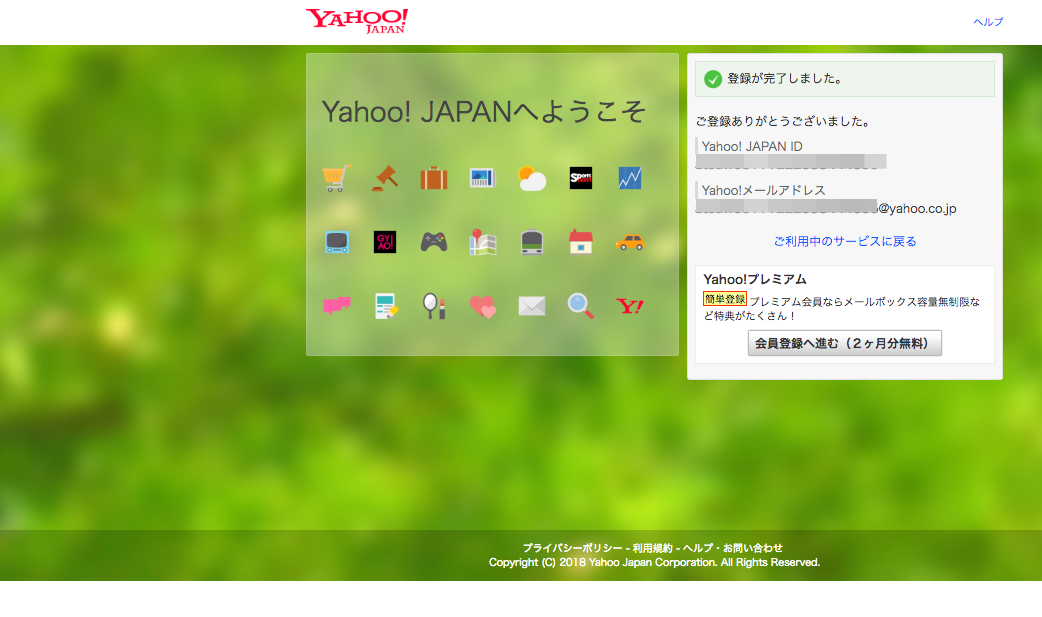1042x617 pixels.
Task: Click the Yahoo! JAPANへようこそ heading
Action: (483, 112)
